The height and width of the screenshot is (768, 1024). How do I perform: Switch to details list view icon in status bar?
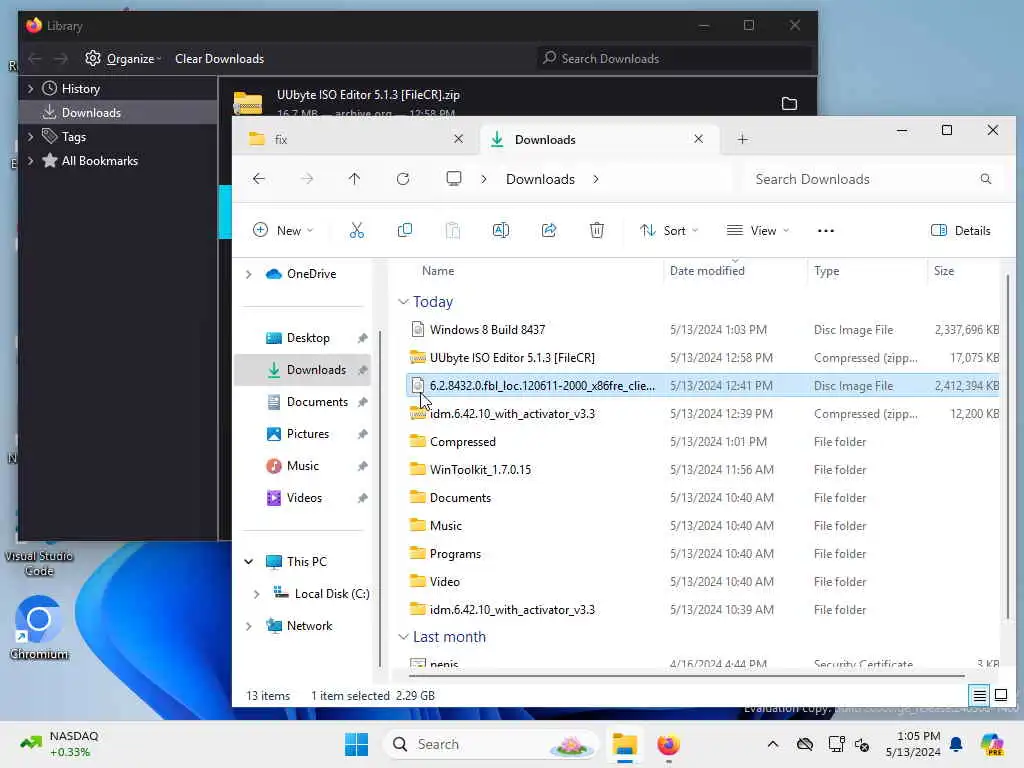point(979,696)
